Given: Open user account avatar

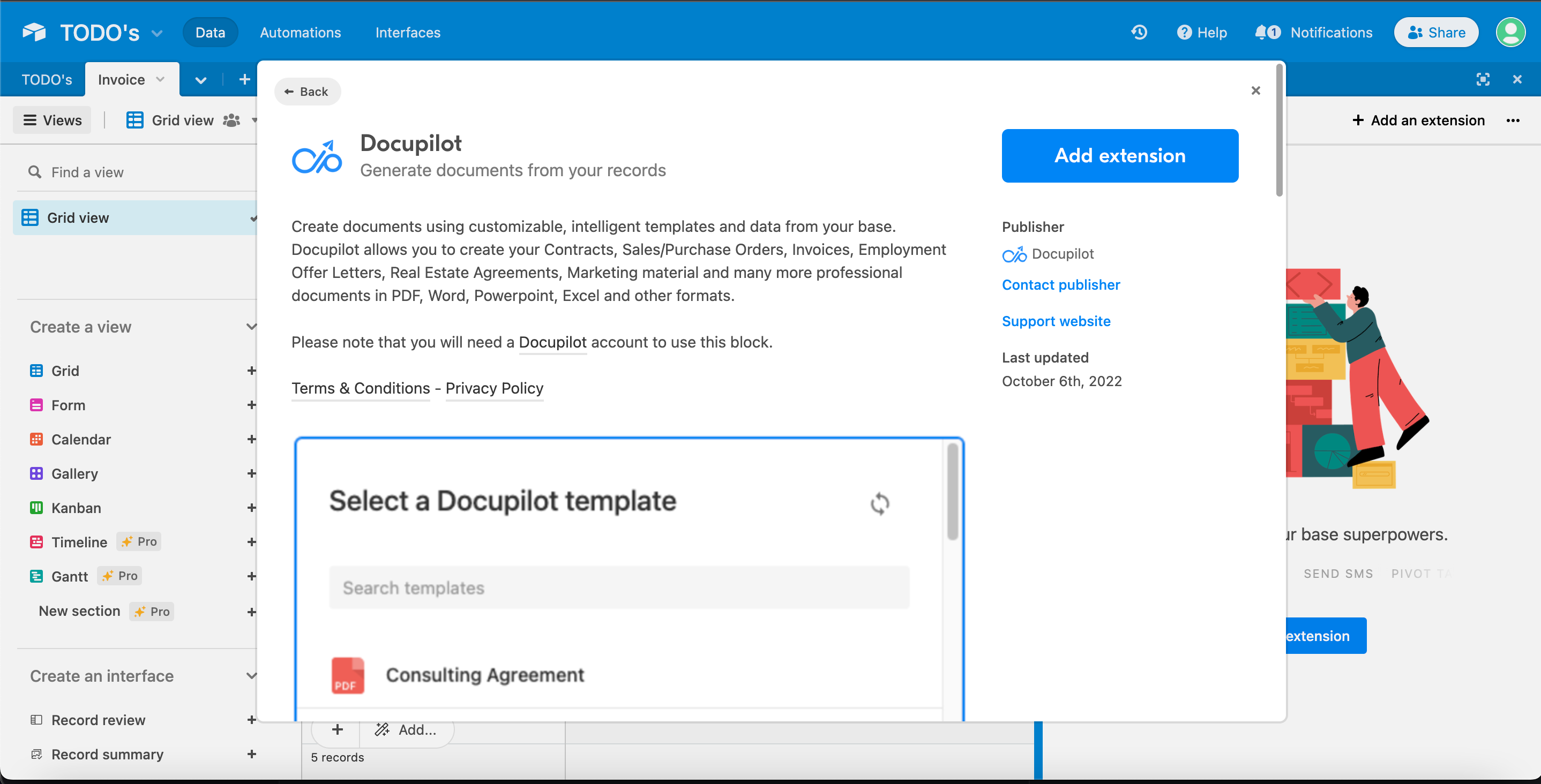Looking at the screenshot, I should click(x=1510, y=32).
